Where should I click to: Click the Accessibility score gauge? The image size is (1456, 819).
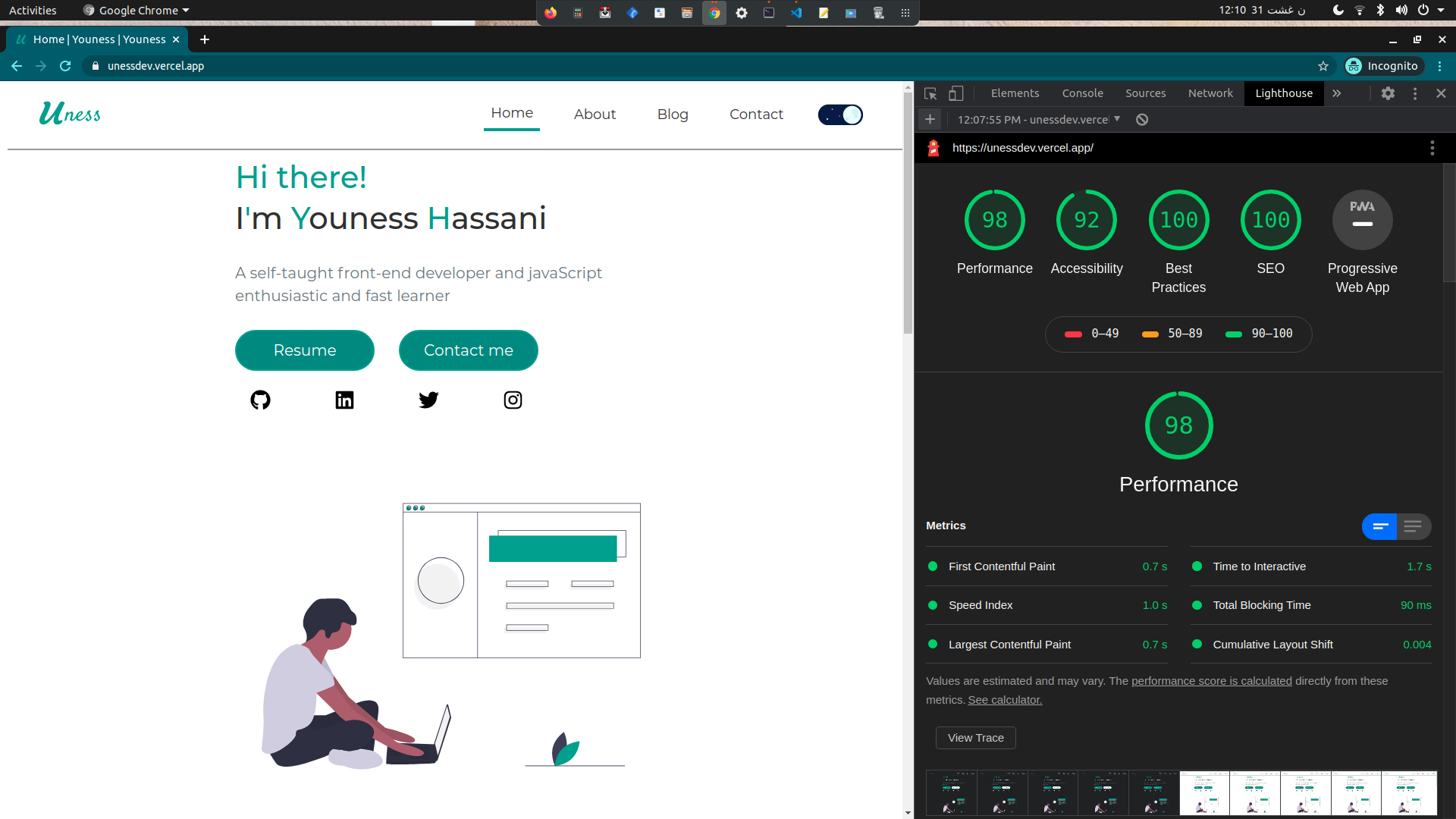(x=1086, y=220)
